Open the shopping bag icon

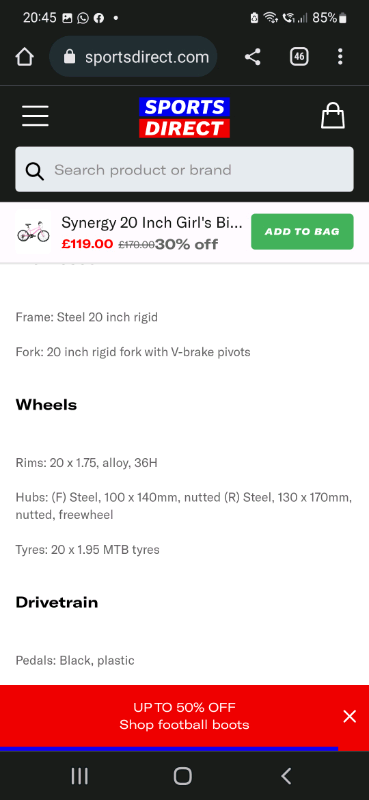coord(333,115)
